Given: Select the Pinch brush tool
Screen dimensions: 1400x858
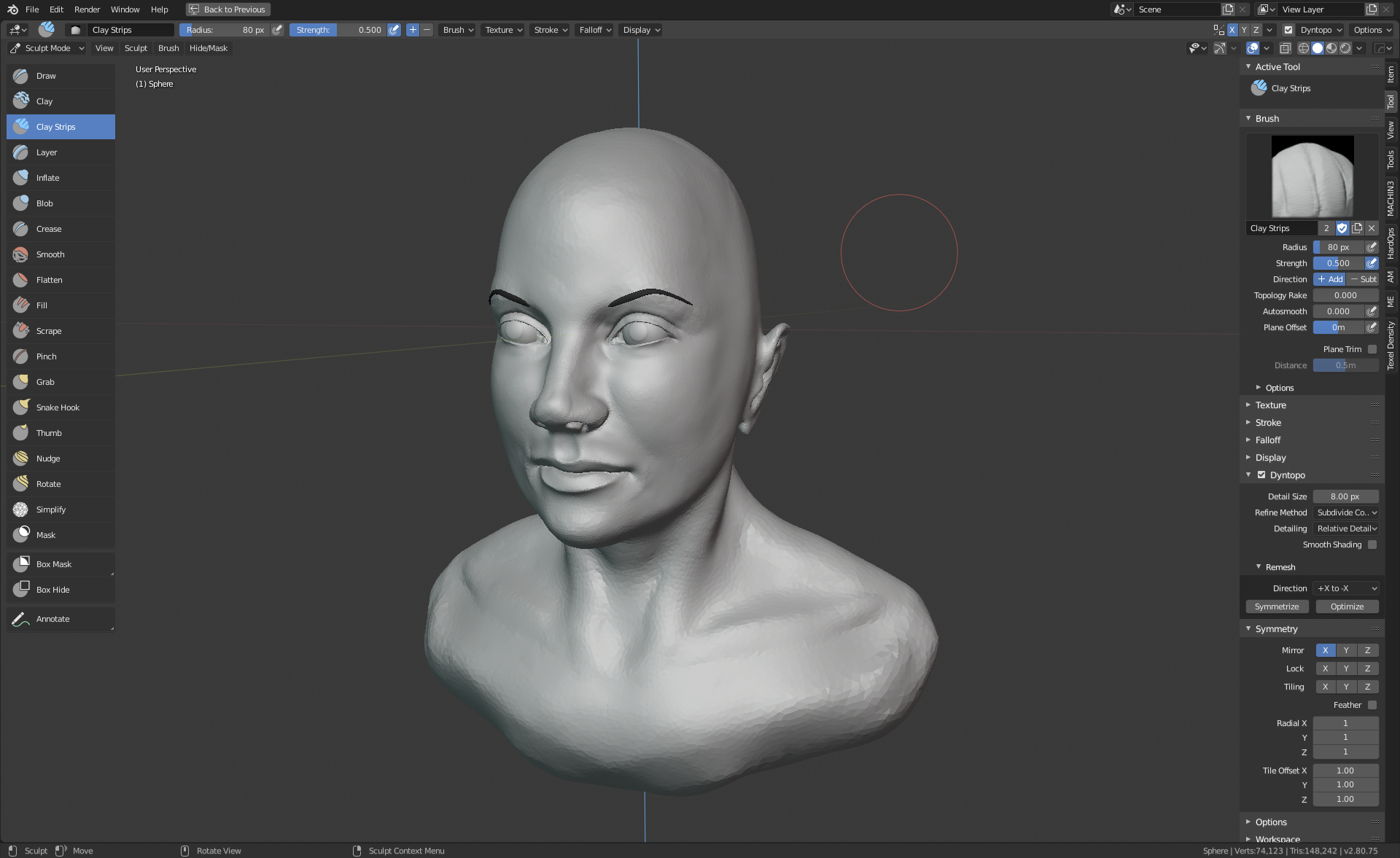Looking at the screenshot, I should (47, 356).
